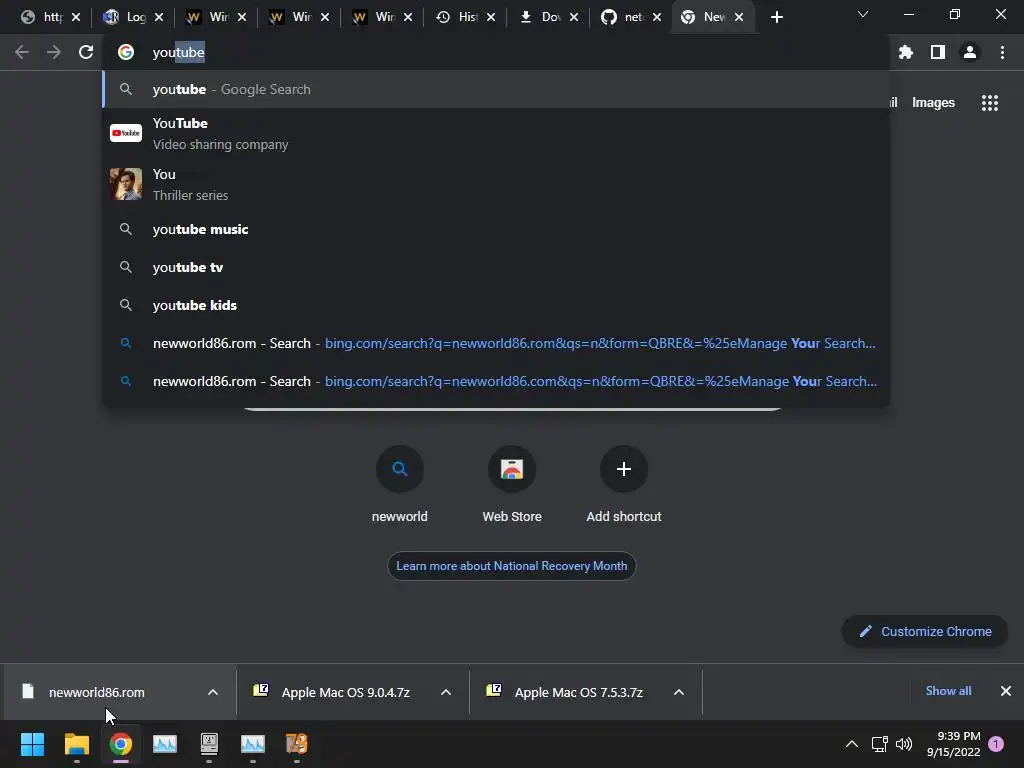Open Apple Mac OS 9.0.4.7z download

tap(345, 692)
